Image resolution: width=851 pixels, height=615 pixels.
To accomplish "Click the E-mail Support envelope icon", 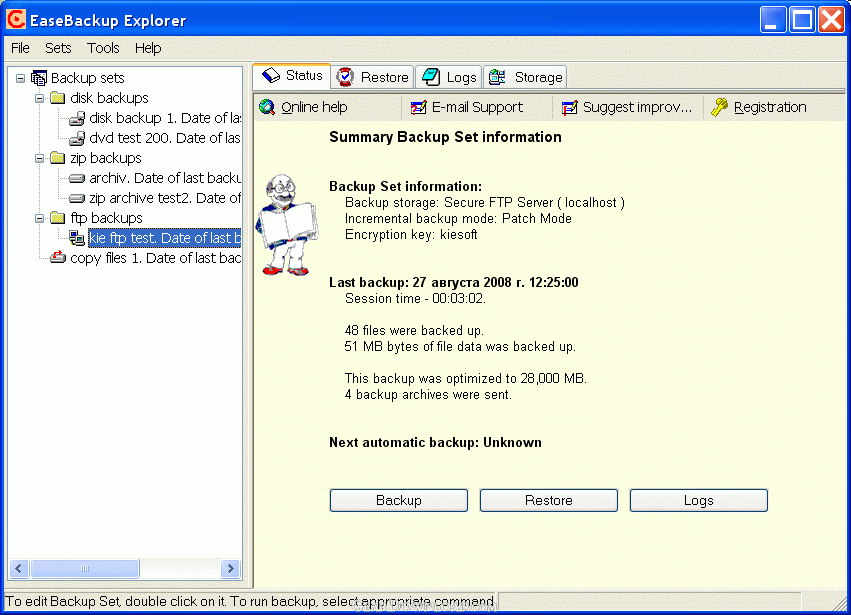I will [418, 107].
